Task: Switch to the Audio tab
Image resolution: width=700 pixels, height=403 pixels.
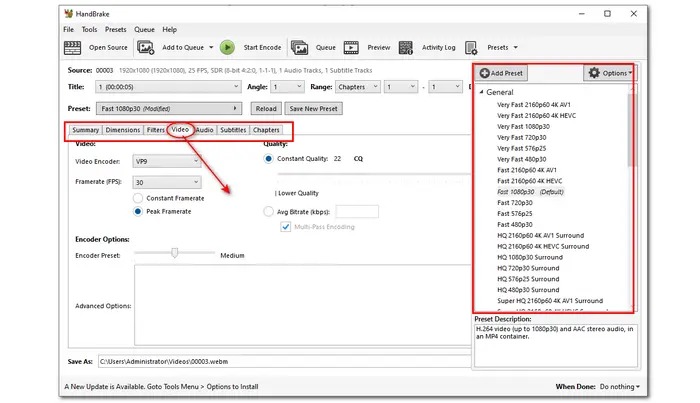Action: coord(204,130)
